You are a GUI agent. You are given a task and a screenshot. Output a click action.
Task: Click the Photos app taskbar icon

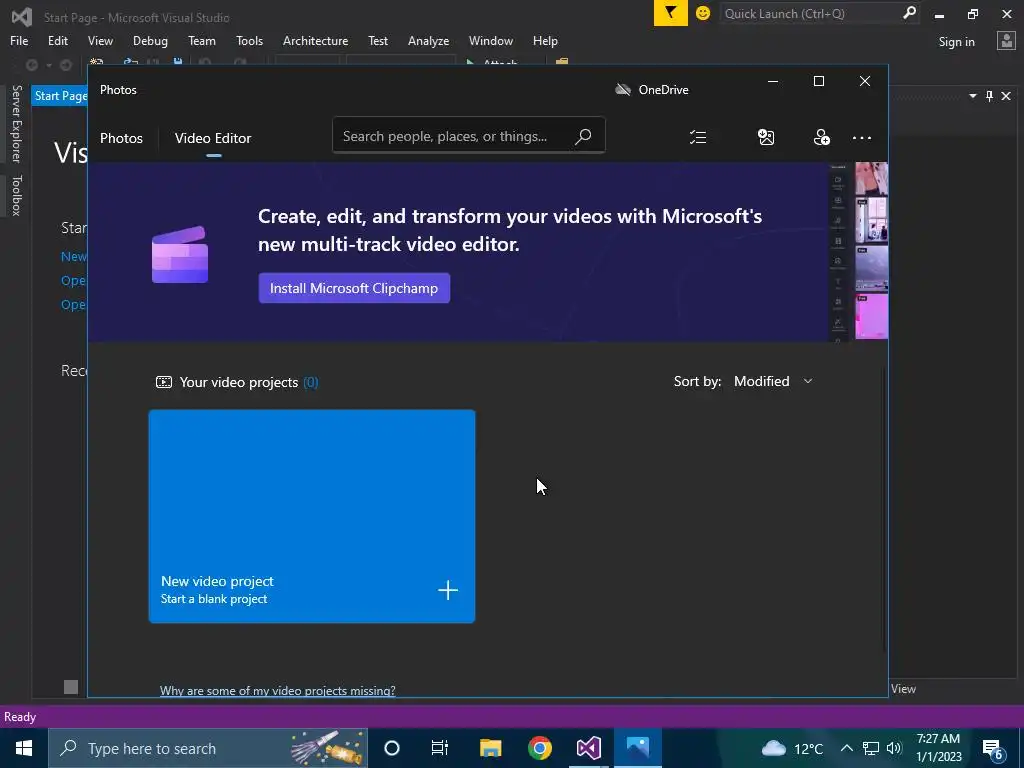(x=638, y=748)
